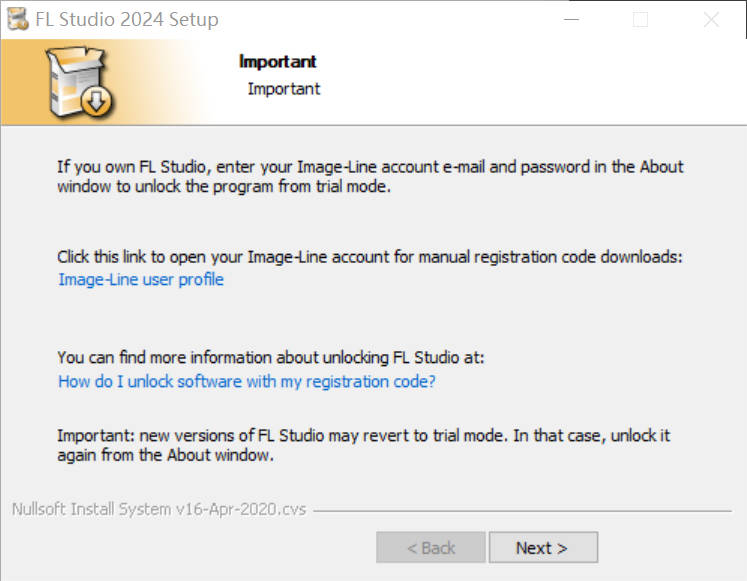
Task: Click the download arrow badge on the box icon
Action: point(97,102)
